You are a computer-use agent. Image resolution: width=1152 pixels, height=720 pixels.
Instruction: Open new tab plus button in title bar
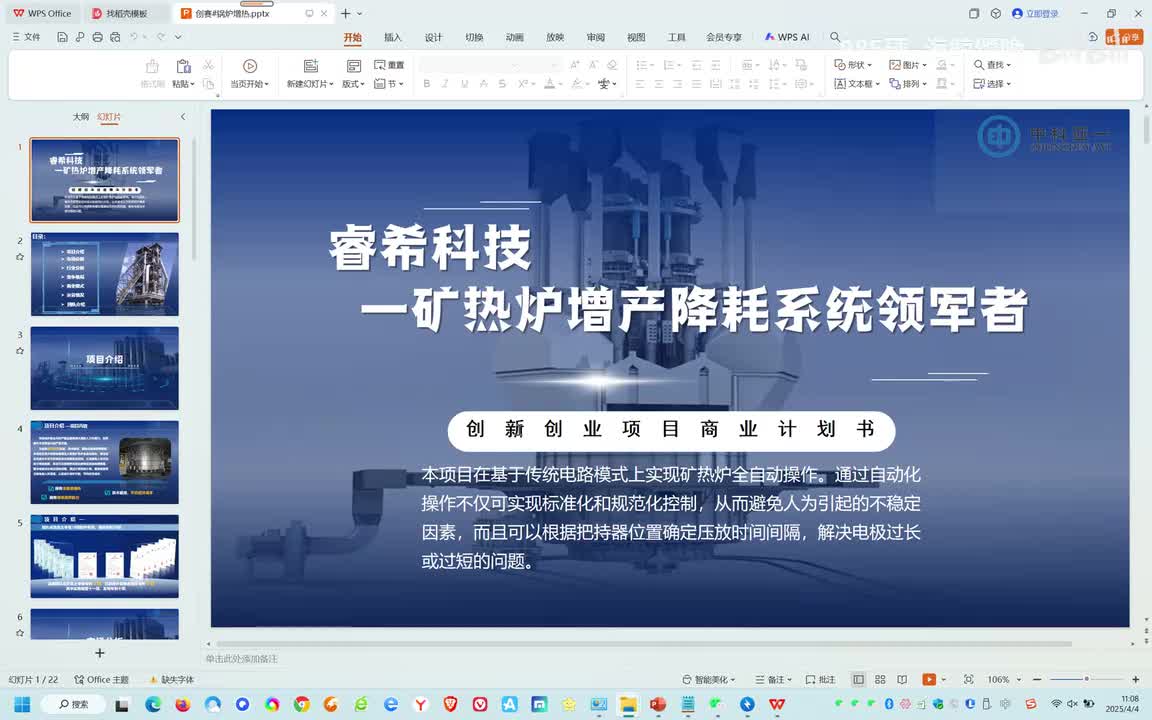[x=345, y=13]
